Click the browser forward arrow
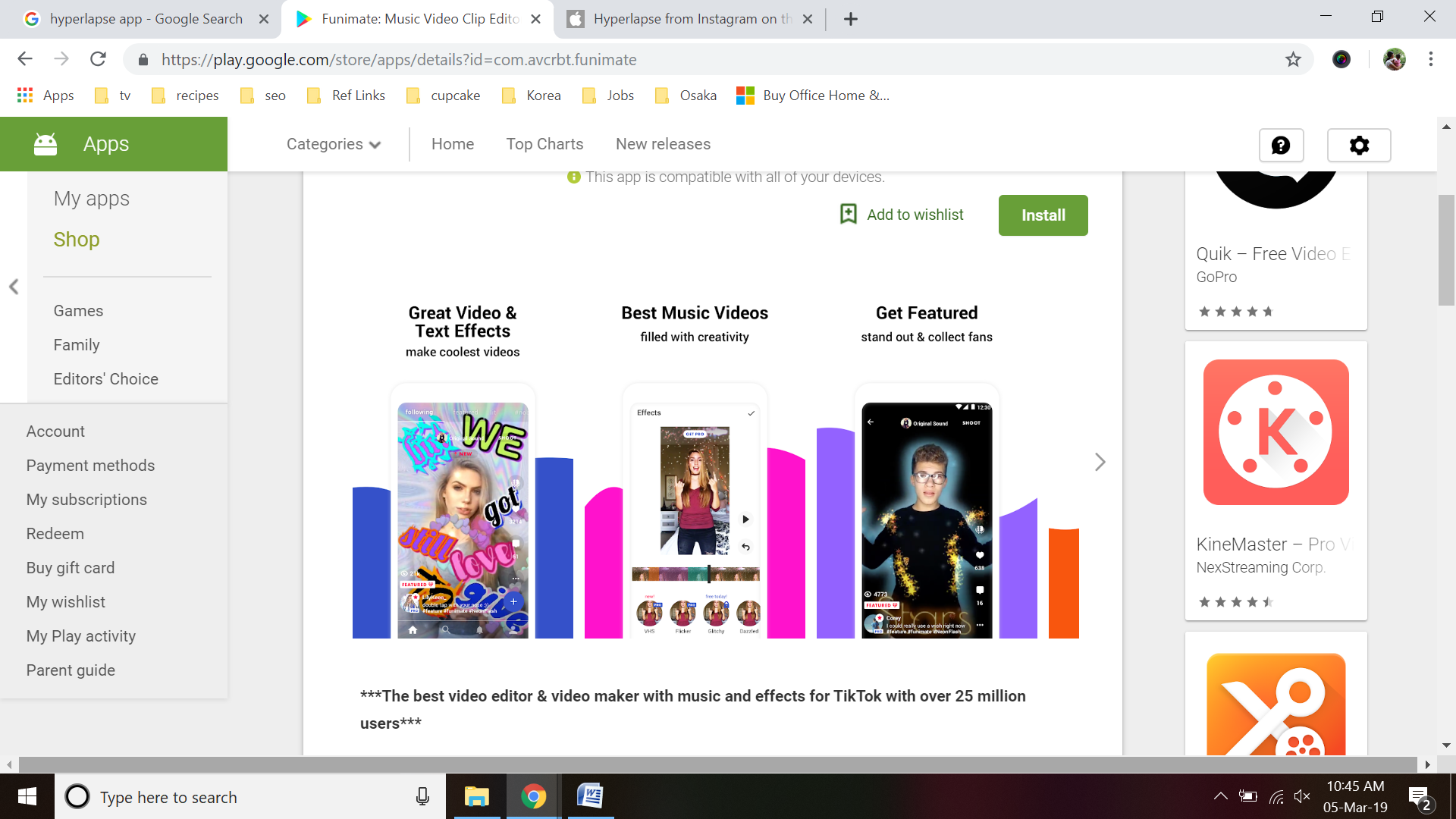This screenshot has height=819, width=1456. (61, 59)
